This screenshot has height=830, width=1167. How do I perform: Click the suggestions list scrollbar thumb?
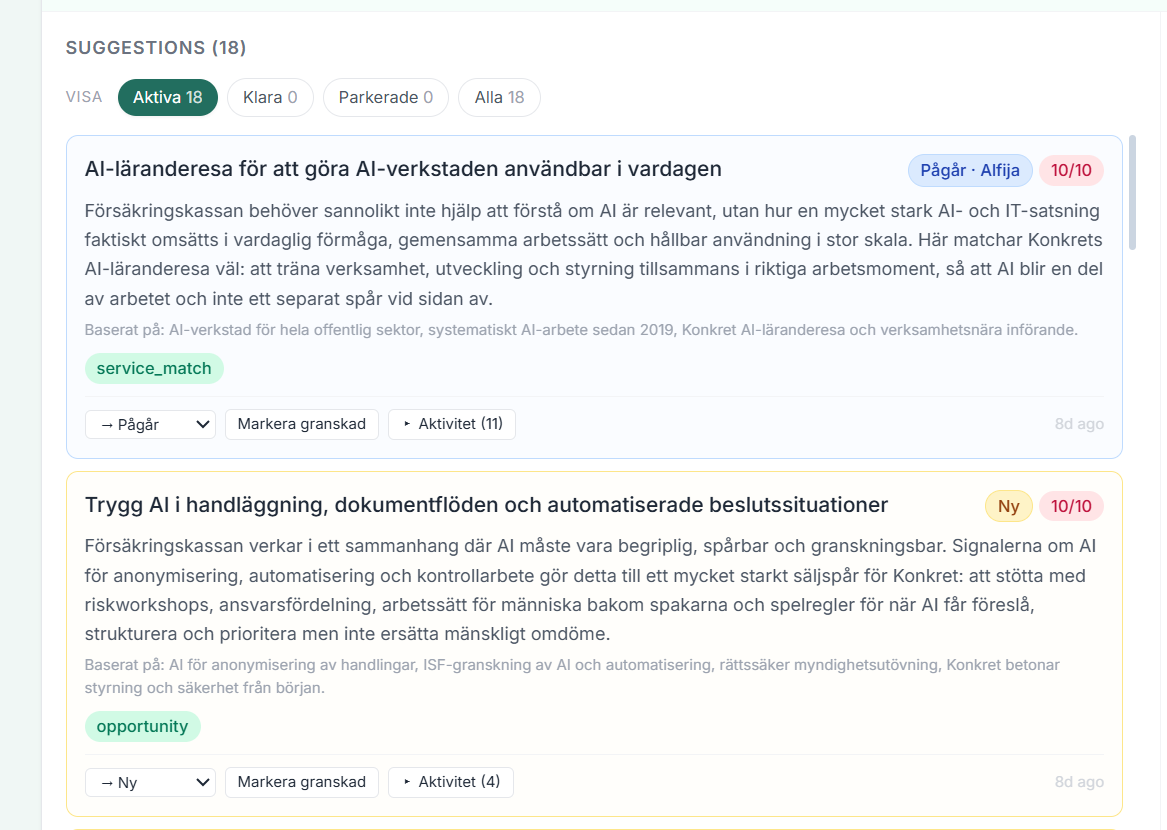1132,193
